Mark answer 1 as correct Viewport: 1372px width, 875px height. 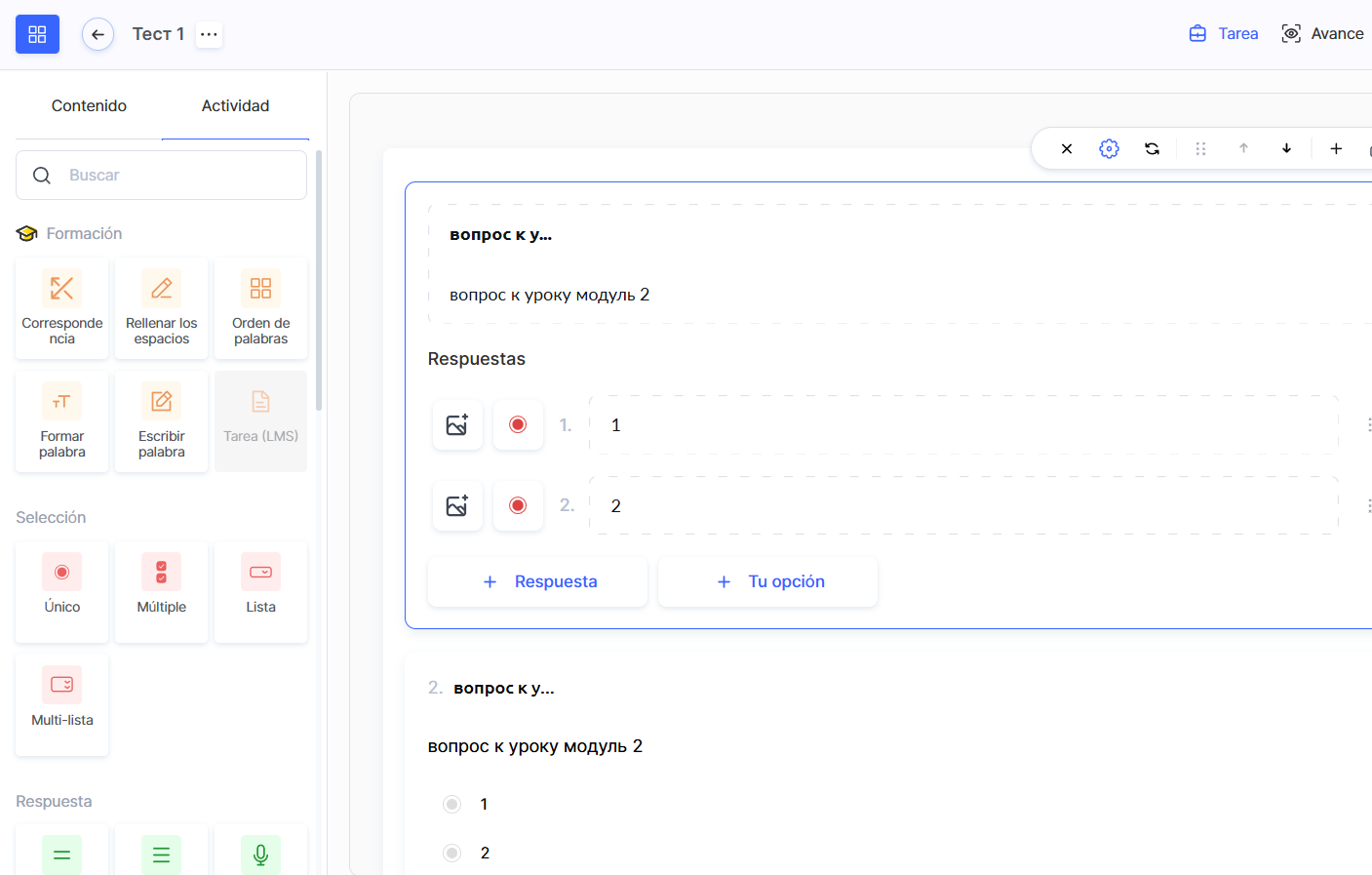(x=518, y=425)
